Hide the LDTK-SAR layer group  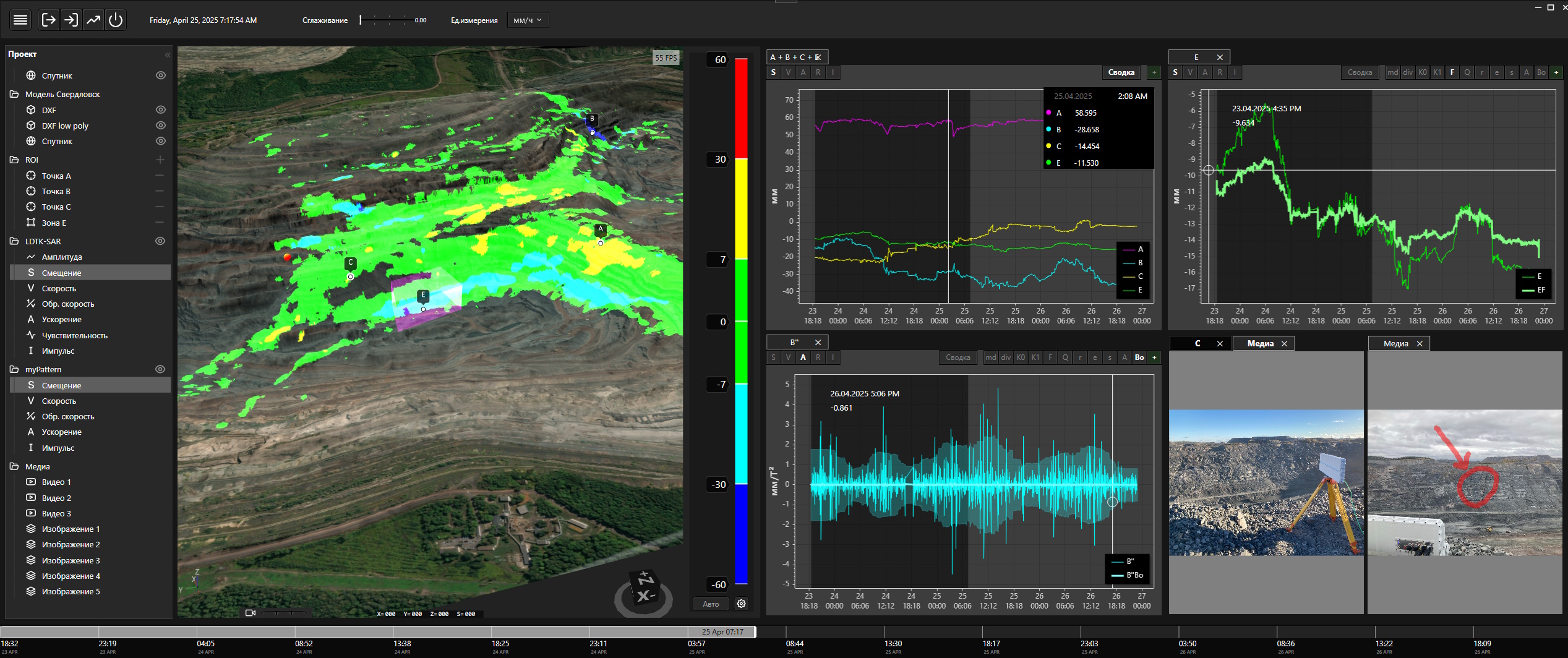click(160, 241)
